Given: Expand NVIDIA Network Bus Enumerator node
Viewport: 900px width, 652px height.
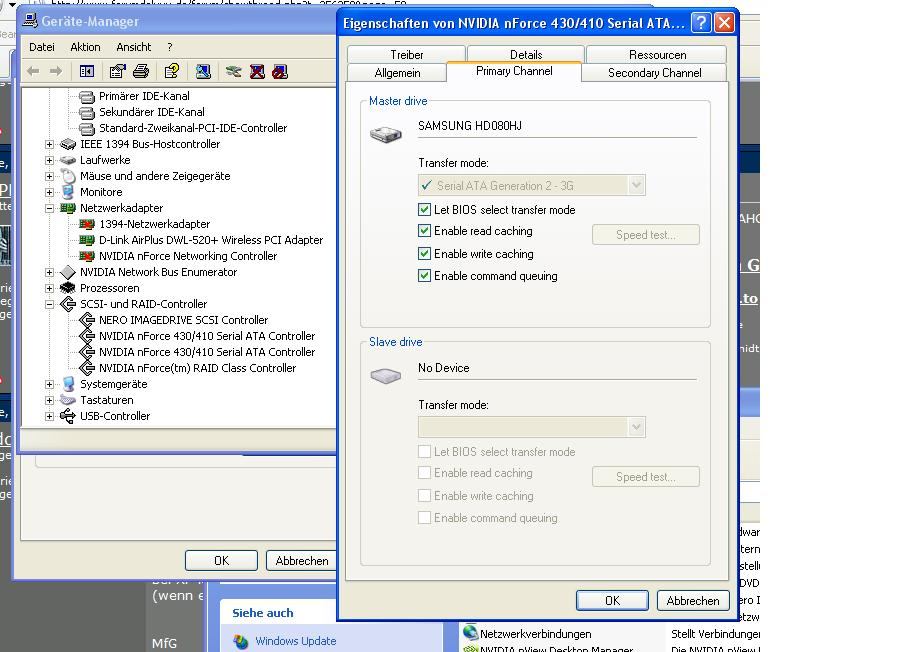Looking at the screenshot, I should tap(49, 272).
